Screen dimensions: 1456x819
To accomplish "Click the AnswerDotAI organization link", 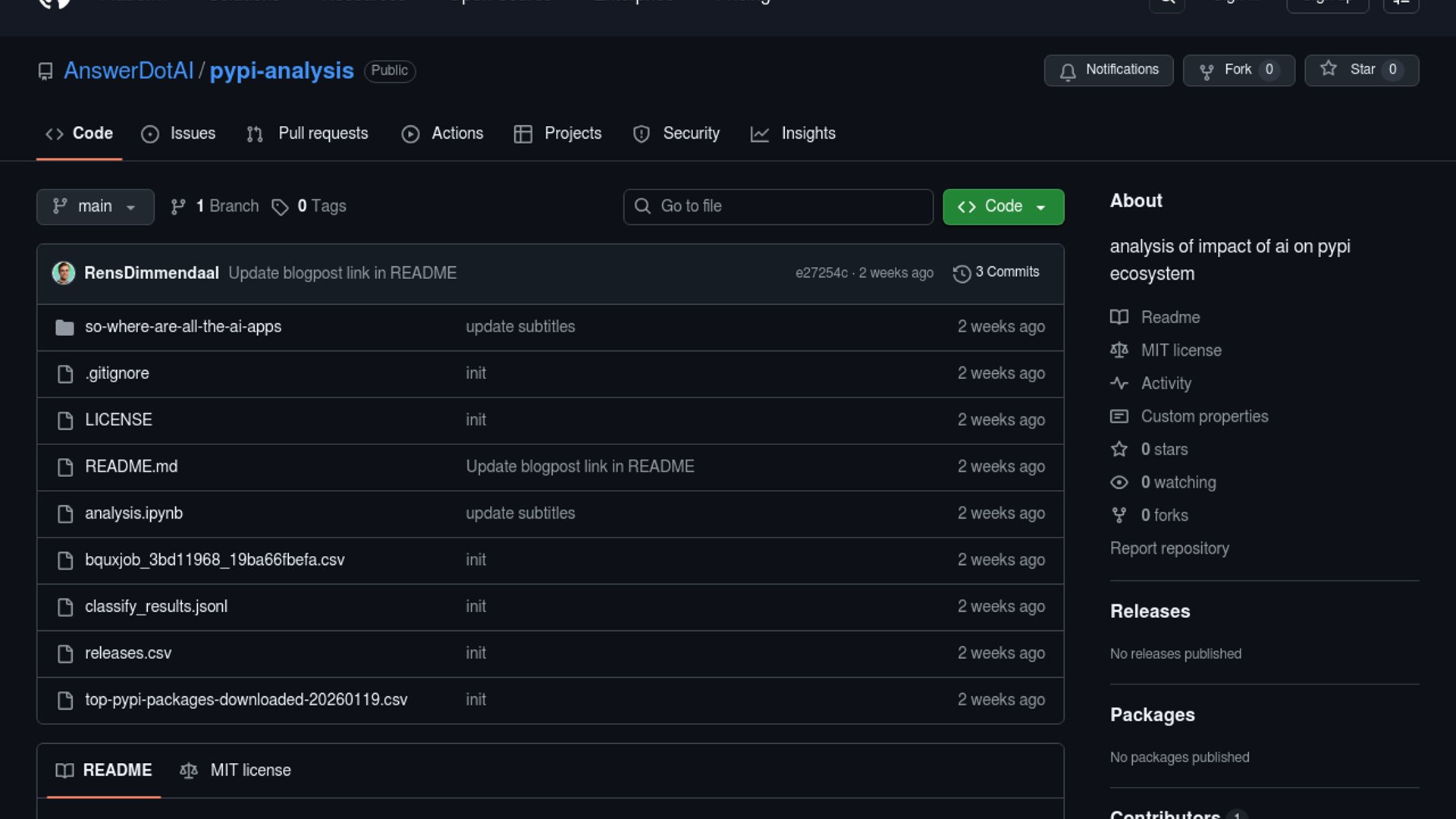I will (128, 71).
